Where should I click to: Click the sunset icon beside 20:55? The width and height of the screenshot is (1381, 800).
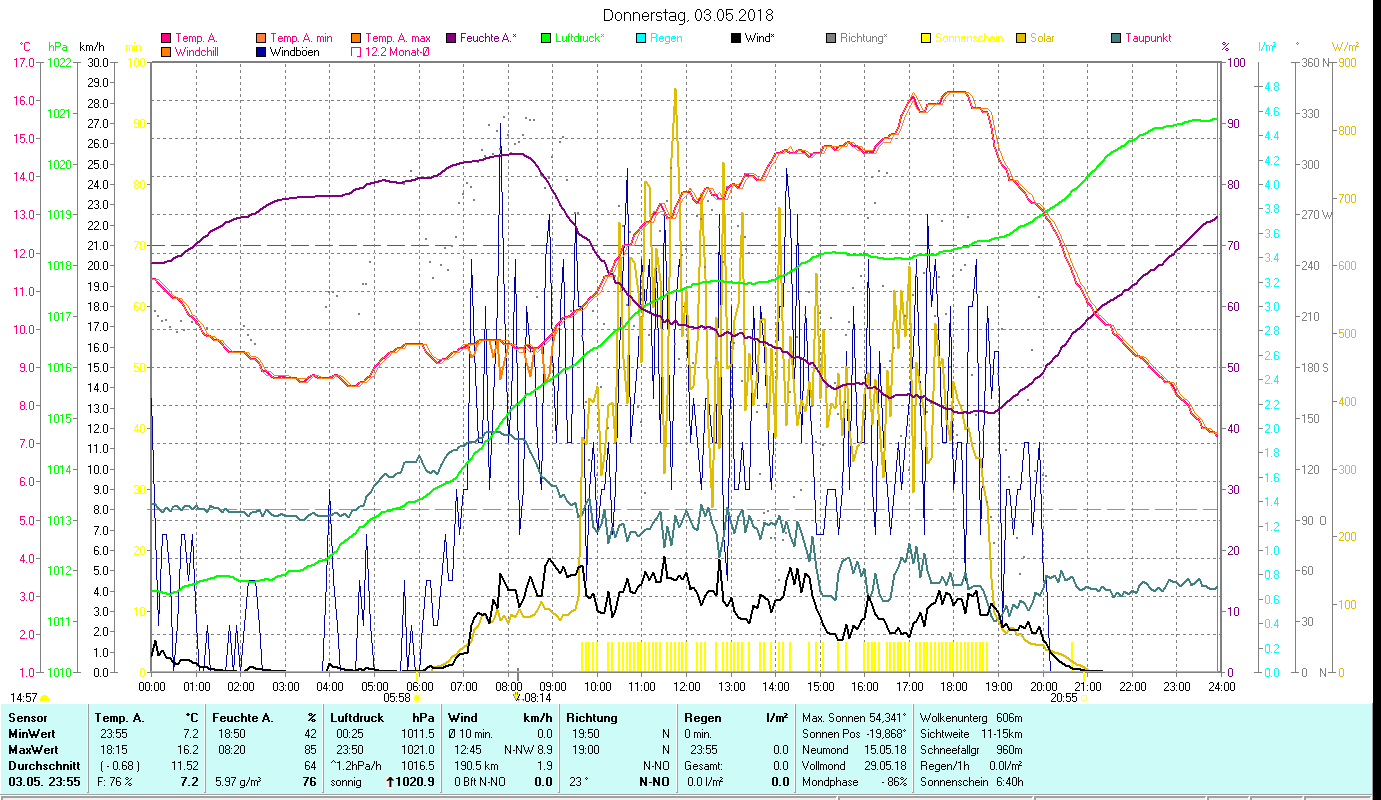(x=1084, y=698)
